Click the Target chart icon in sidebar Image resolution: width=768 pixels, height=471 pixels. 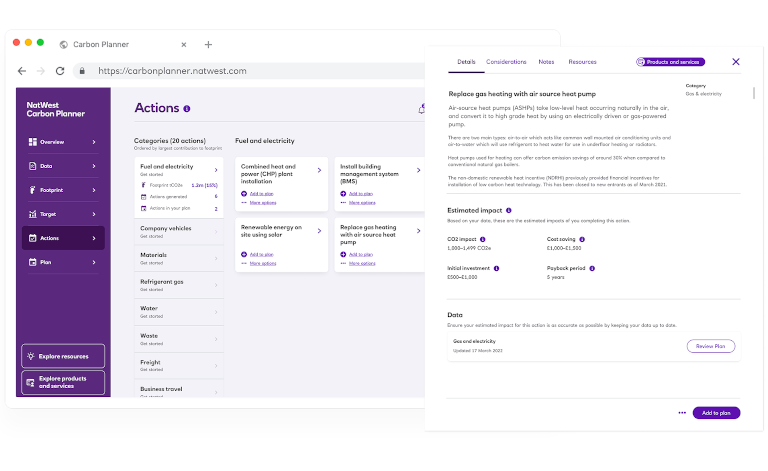[x=33, y=214]
